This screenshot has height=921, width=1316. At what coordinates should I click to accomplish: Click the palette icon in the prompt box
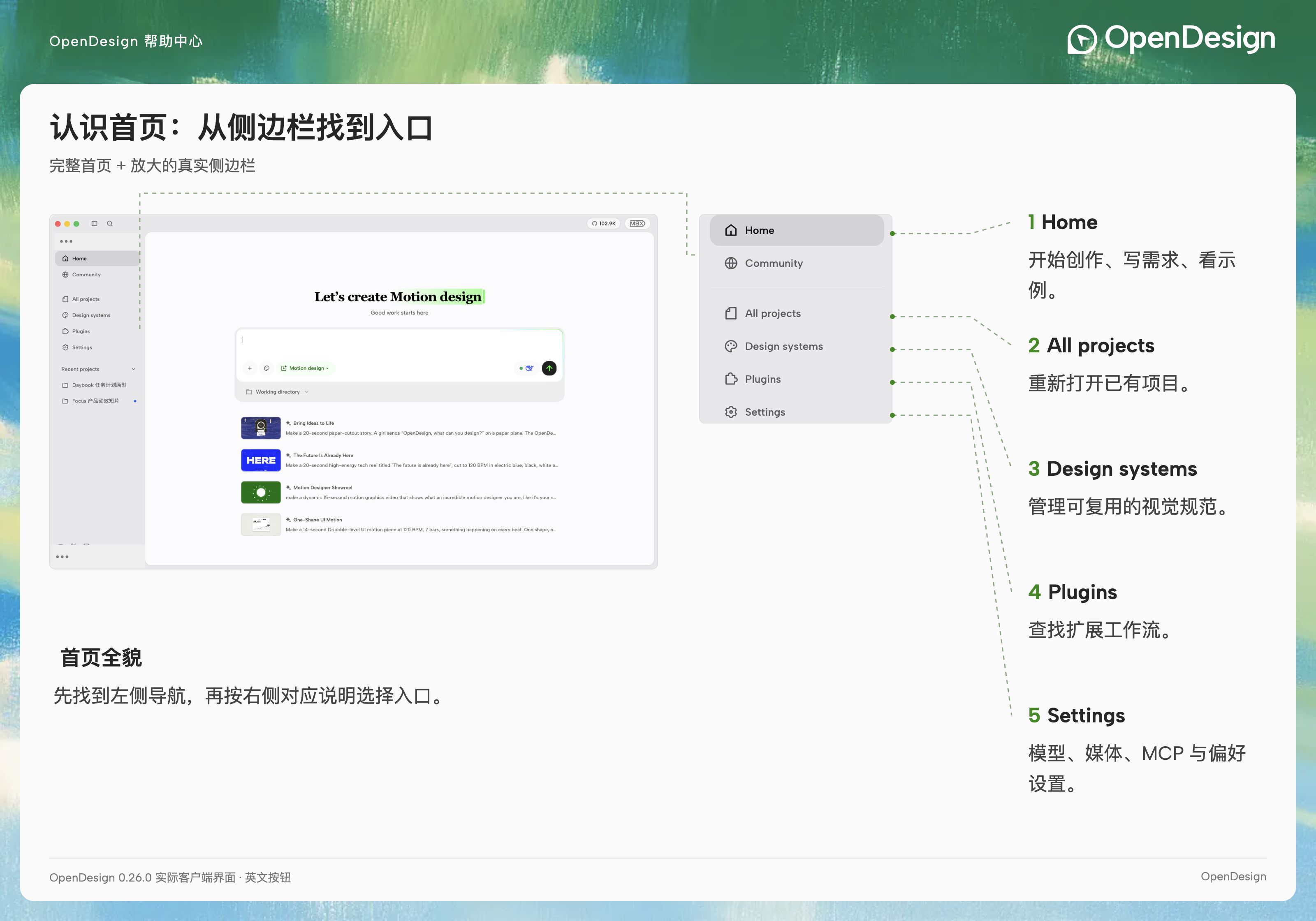(266, 368)
